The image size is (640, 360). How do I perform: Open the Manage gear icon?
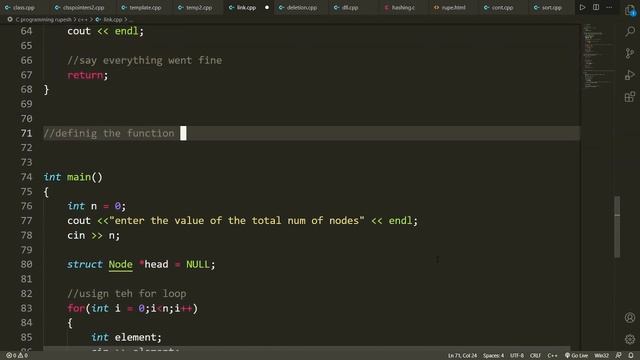click(x=630, y=339)
